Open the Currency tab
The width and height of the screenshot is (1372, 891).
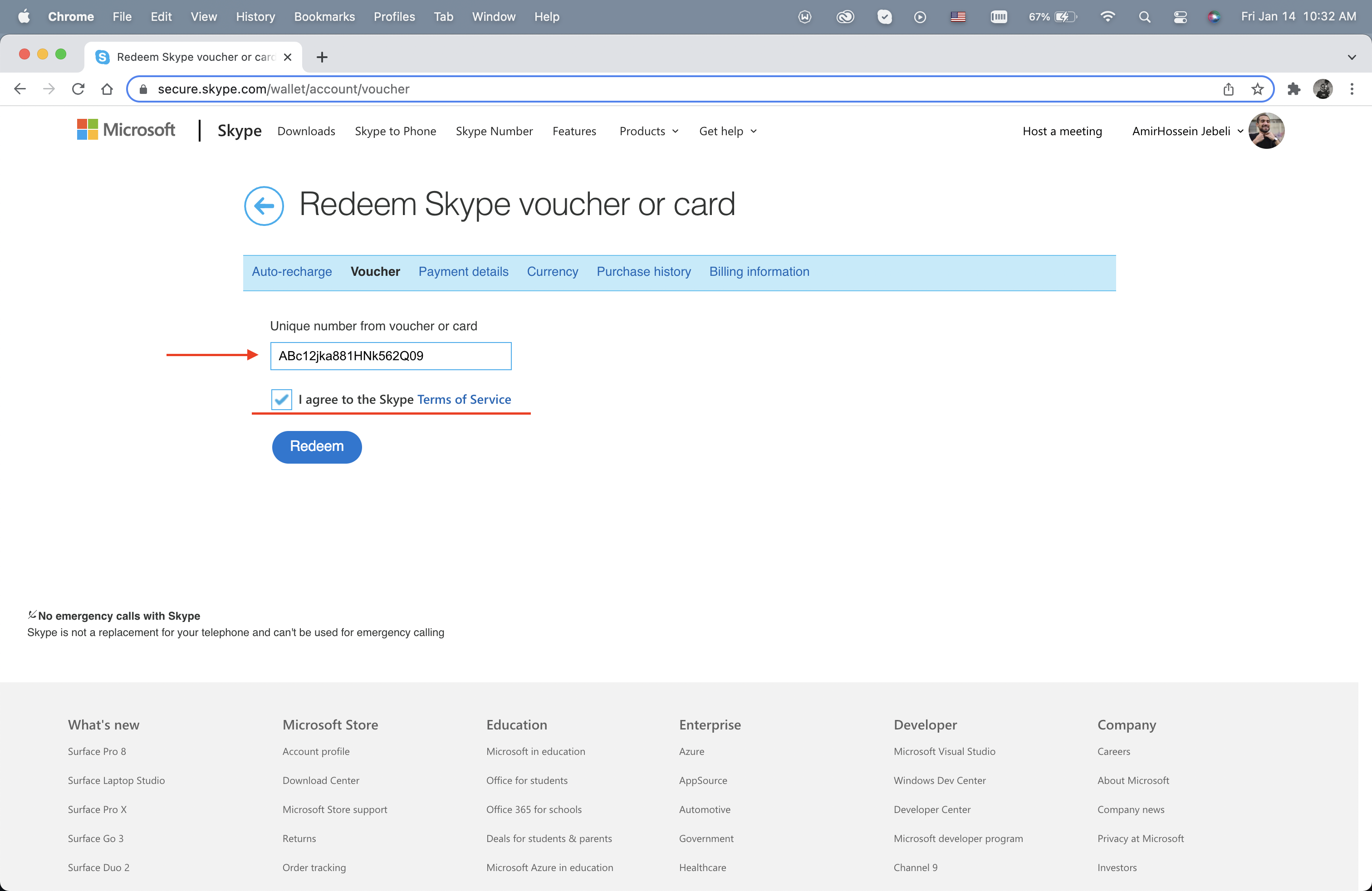[x=552, y=271]
